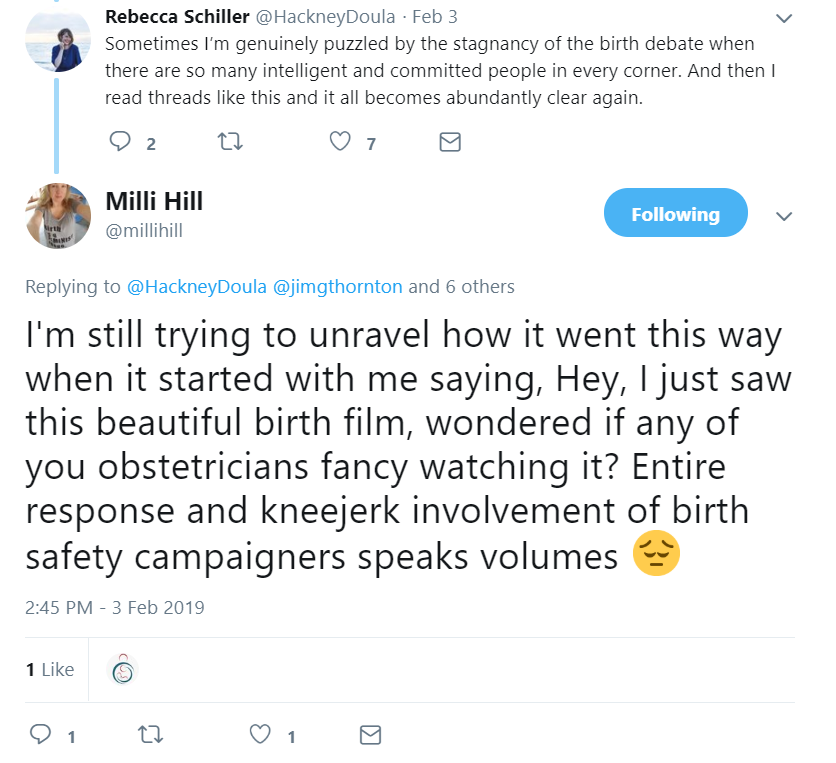Click heart icon under Milli Hill's tweet

tap(260, 735)
